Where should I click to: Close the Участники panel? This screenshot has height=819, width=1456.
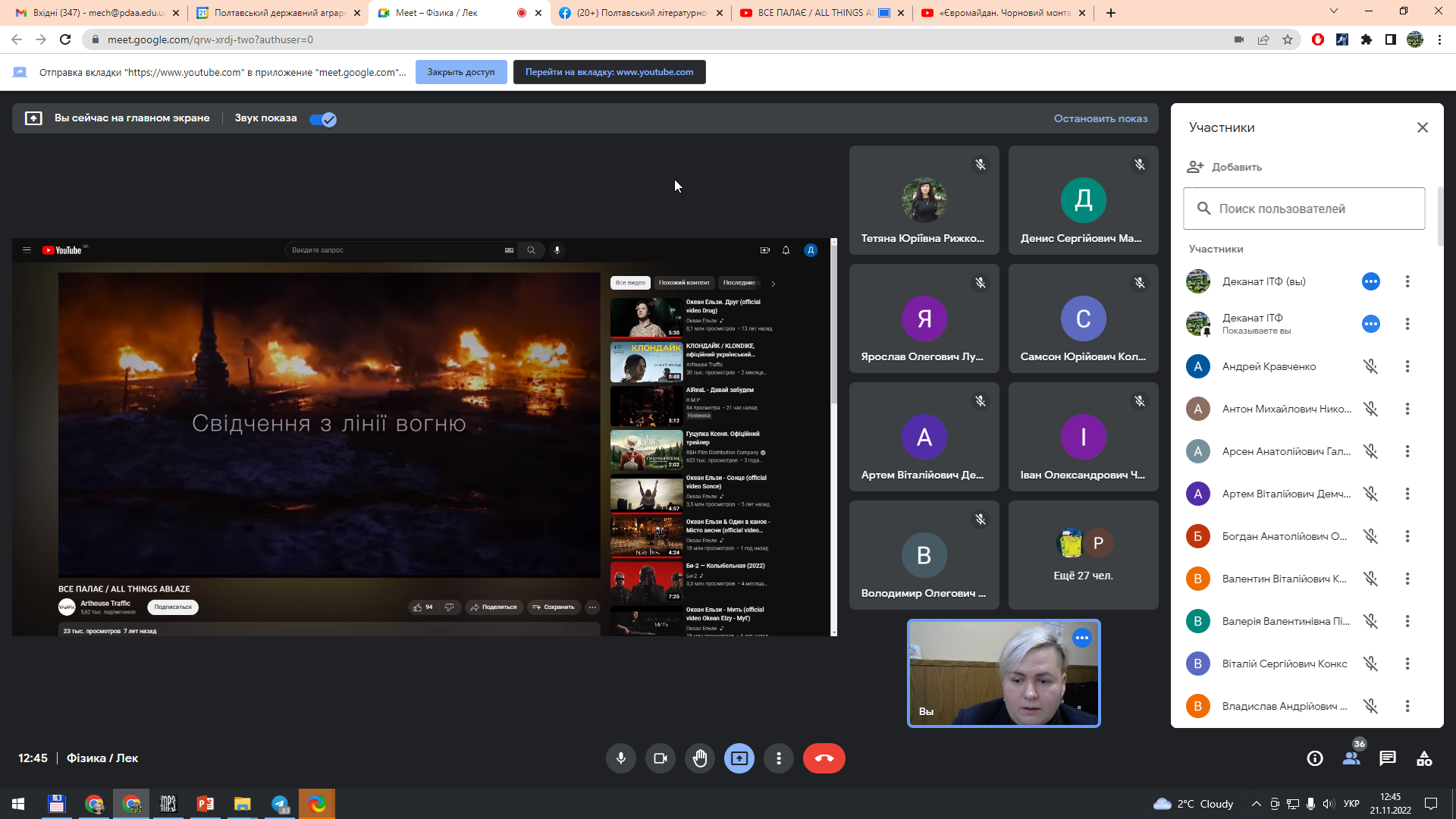coord(1423,127)
